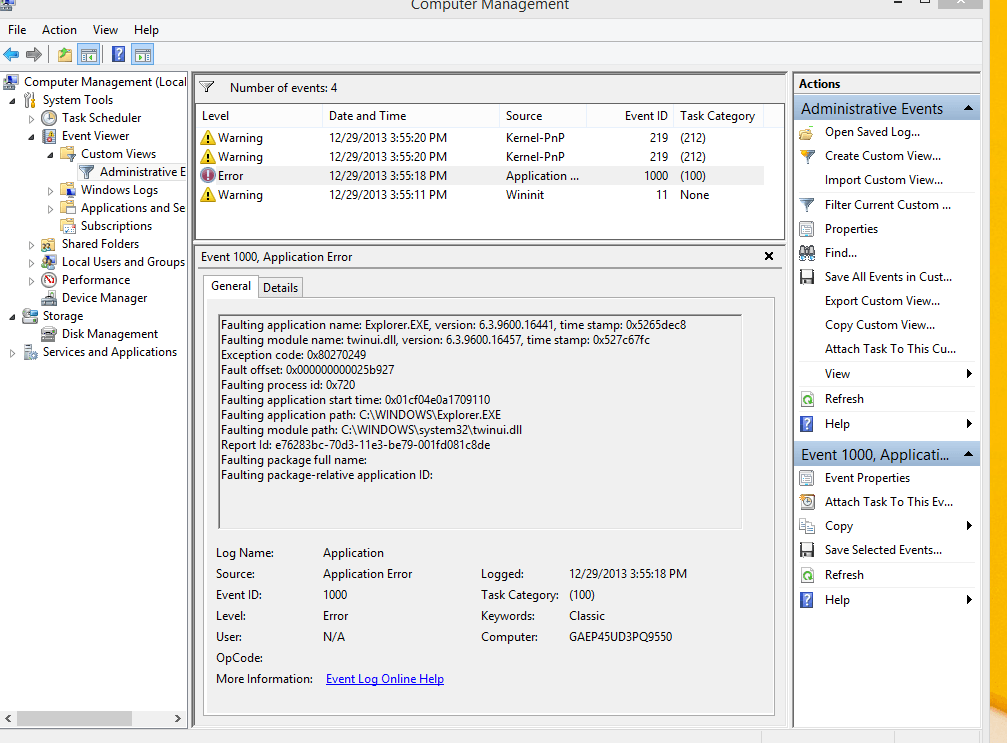
Task: Click the warning icon of the Wininit event
Action: click(207, 195)
